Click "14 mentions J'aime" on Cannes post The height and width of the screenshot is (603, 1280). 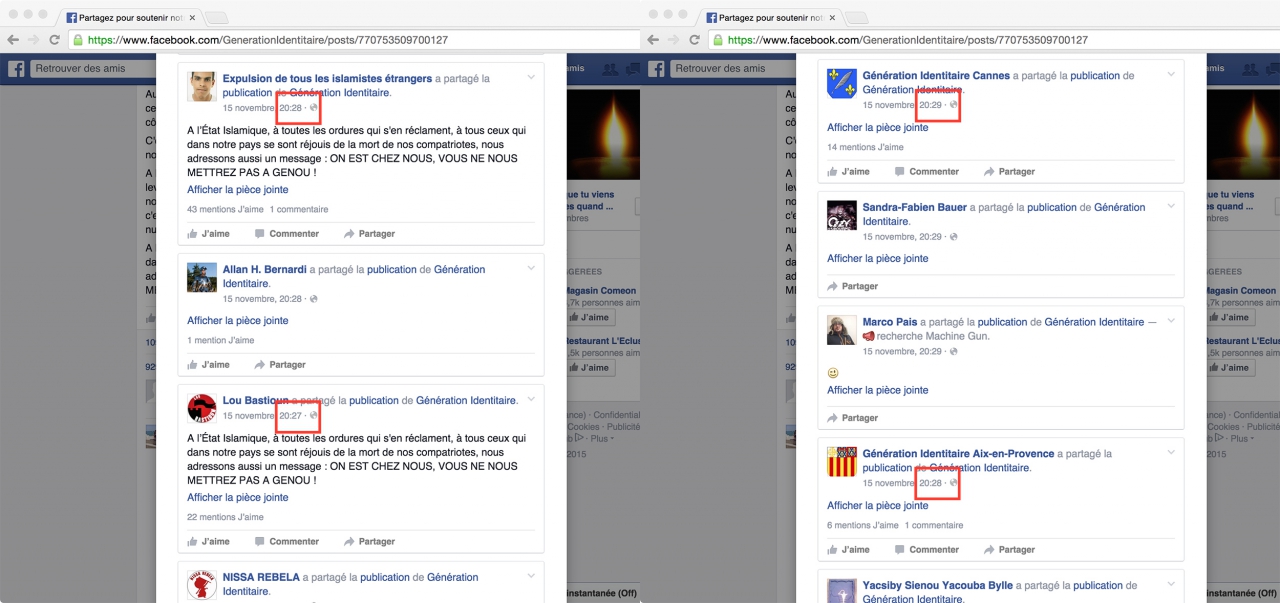click(865, 147)
